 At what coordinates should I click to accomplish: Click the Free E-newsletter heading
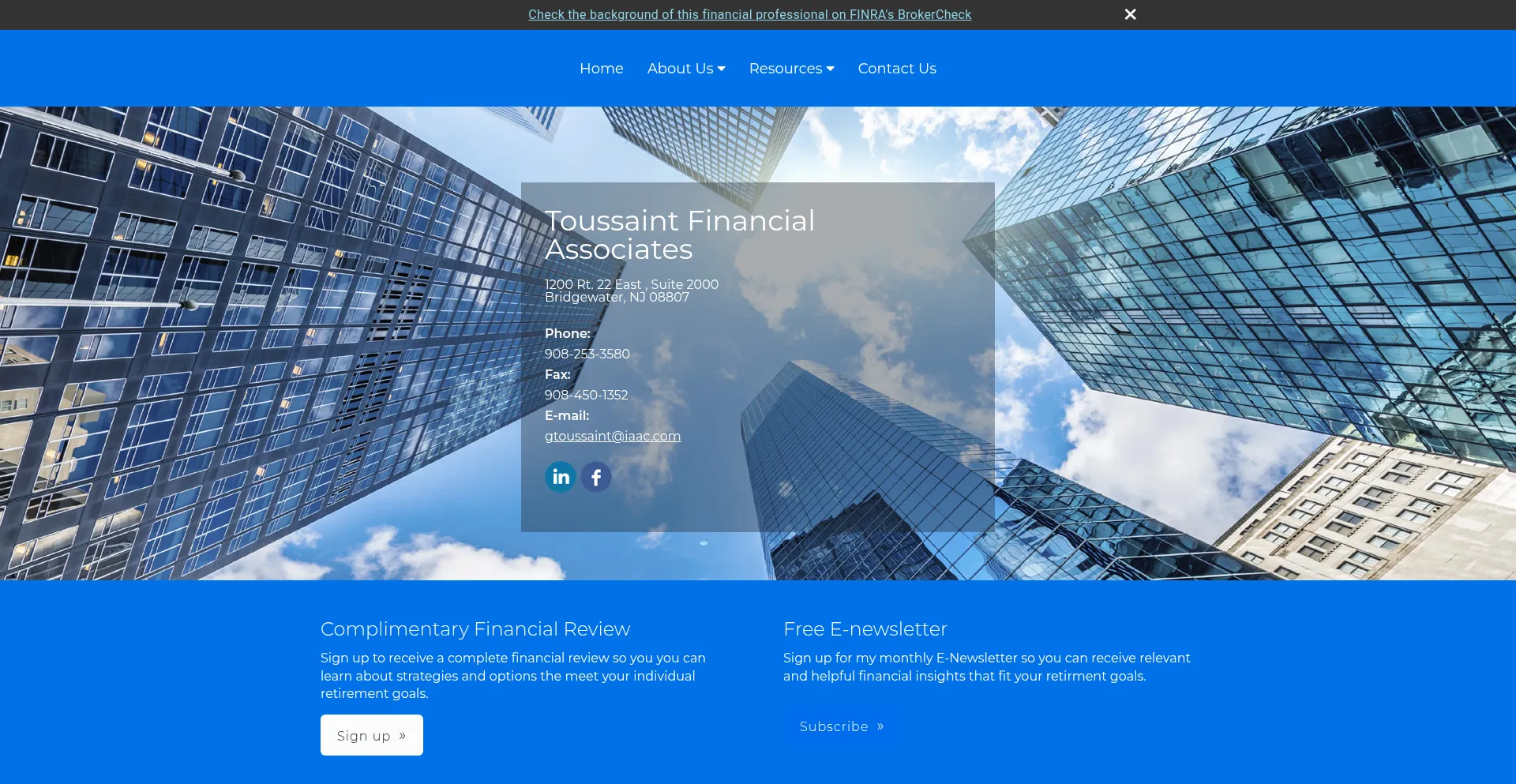pyautogui.click(x=865, y=629)
